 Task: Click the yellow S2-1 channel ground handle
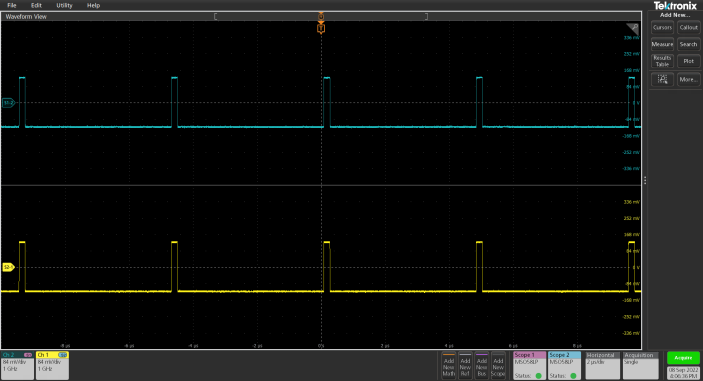(8, 268)
